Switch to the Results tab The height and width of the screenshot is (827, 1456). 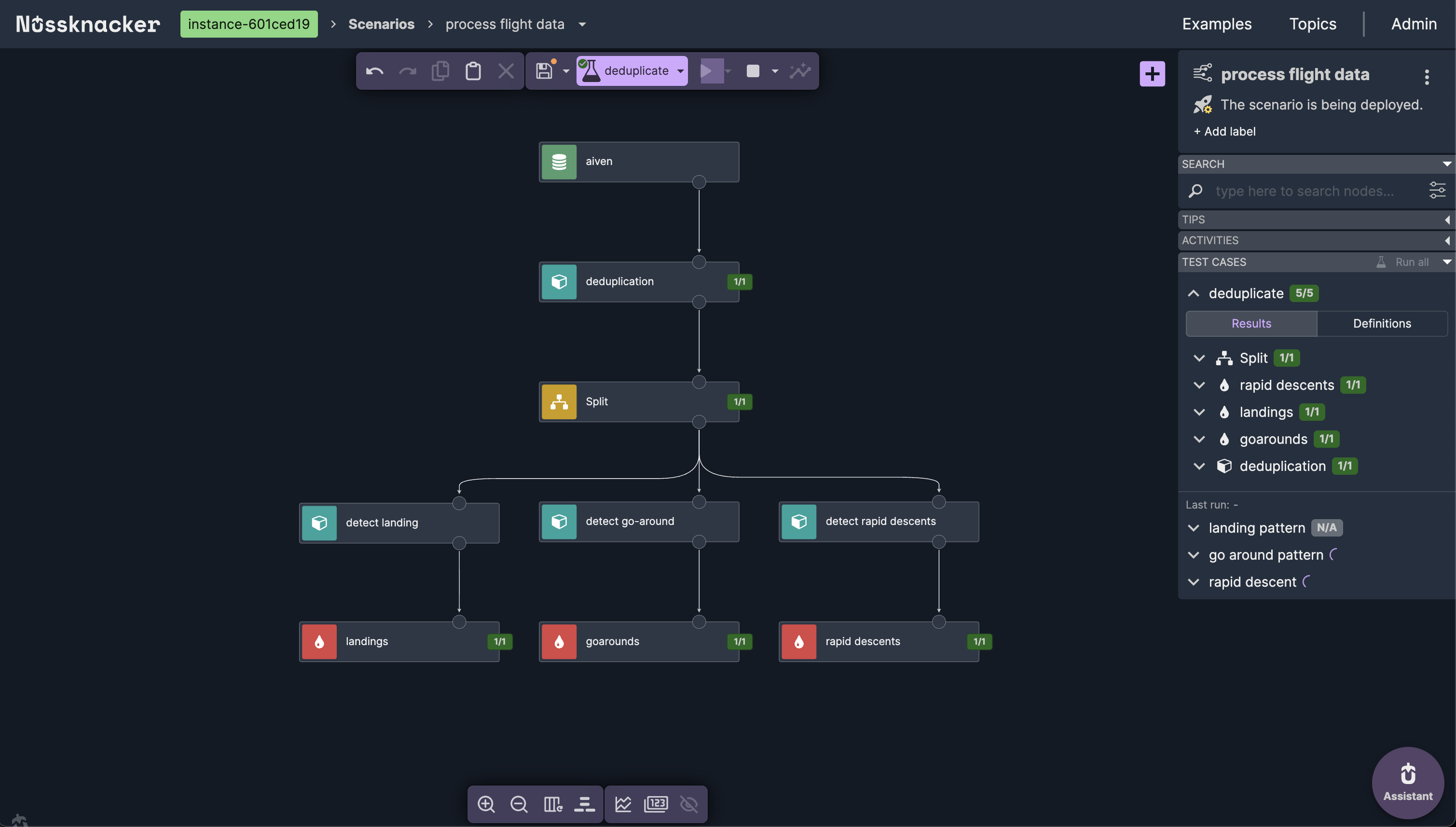click(1250, 323)
